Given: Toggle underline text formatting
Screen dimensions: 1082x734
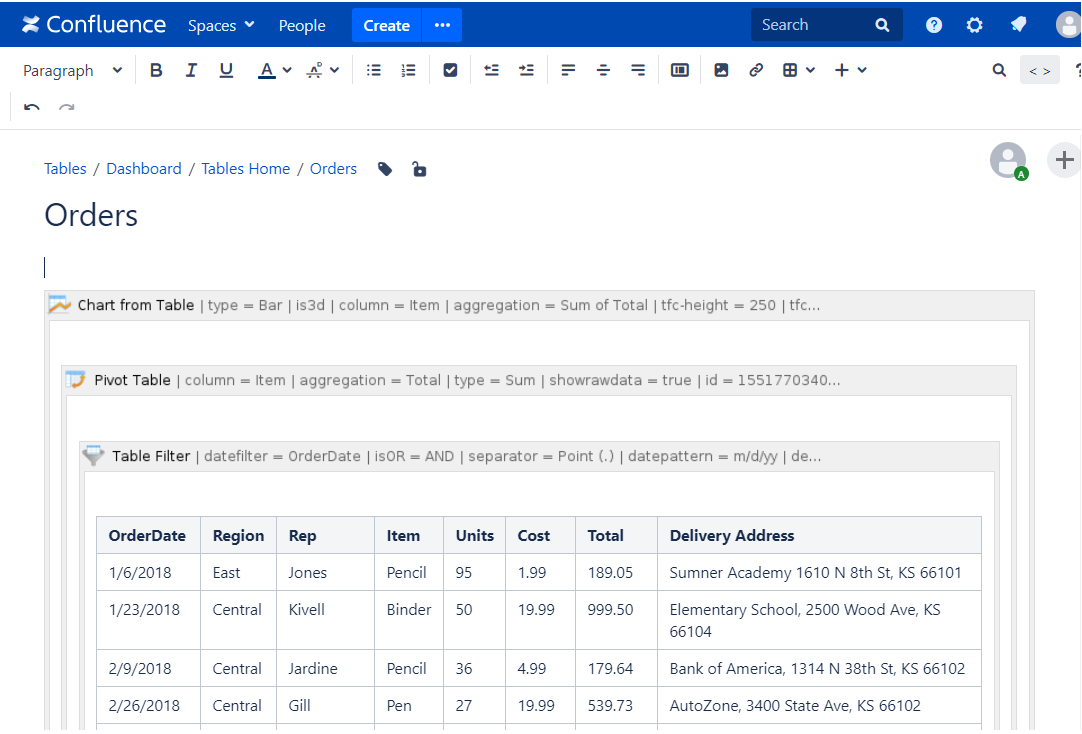Looking at the screenshot, I should tap(226, 70).
